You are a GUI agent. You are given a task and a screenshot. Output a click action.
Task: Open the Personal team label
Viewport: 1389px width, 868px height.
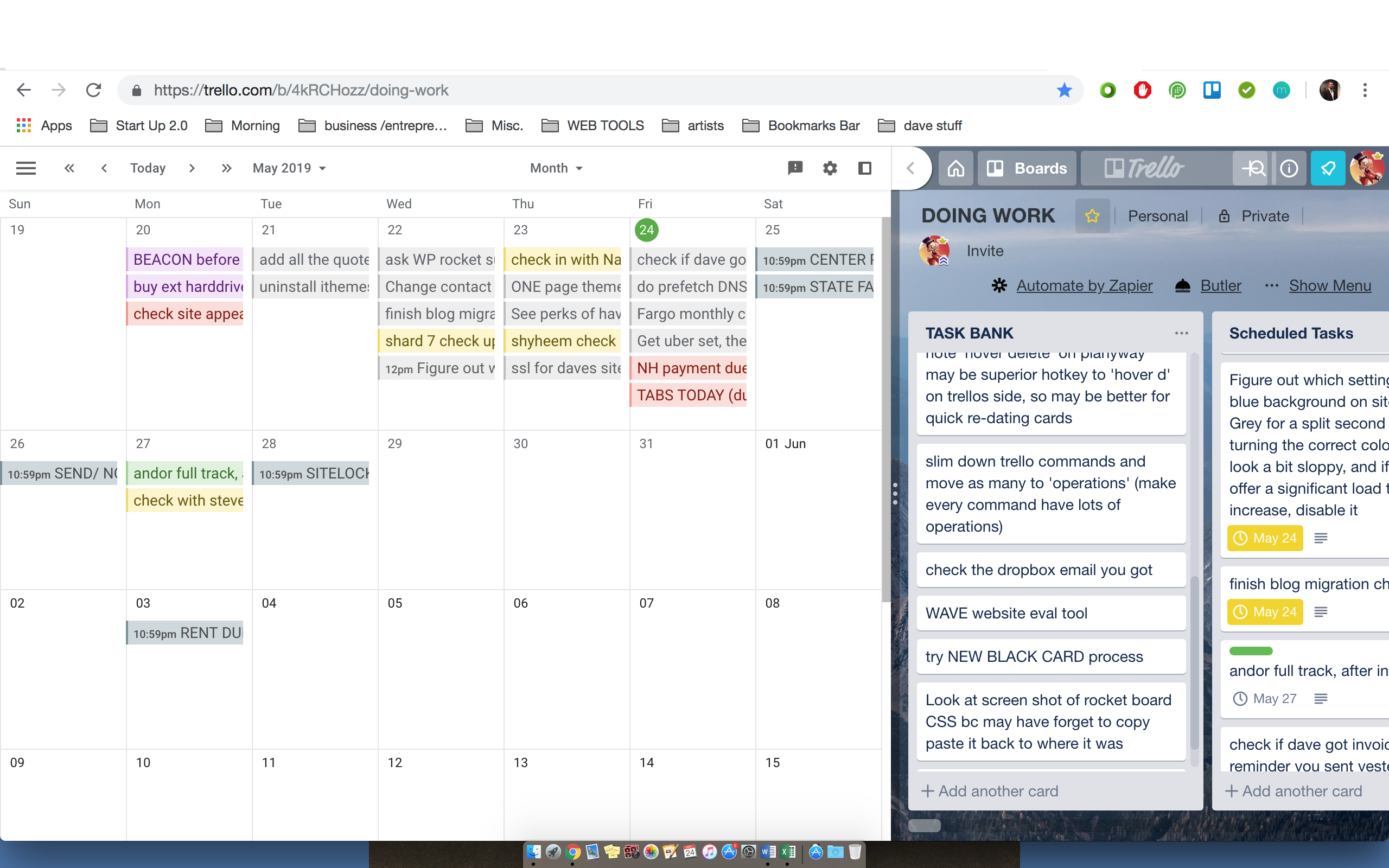click(x=1158, y=216)
